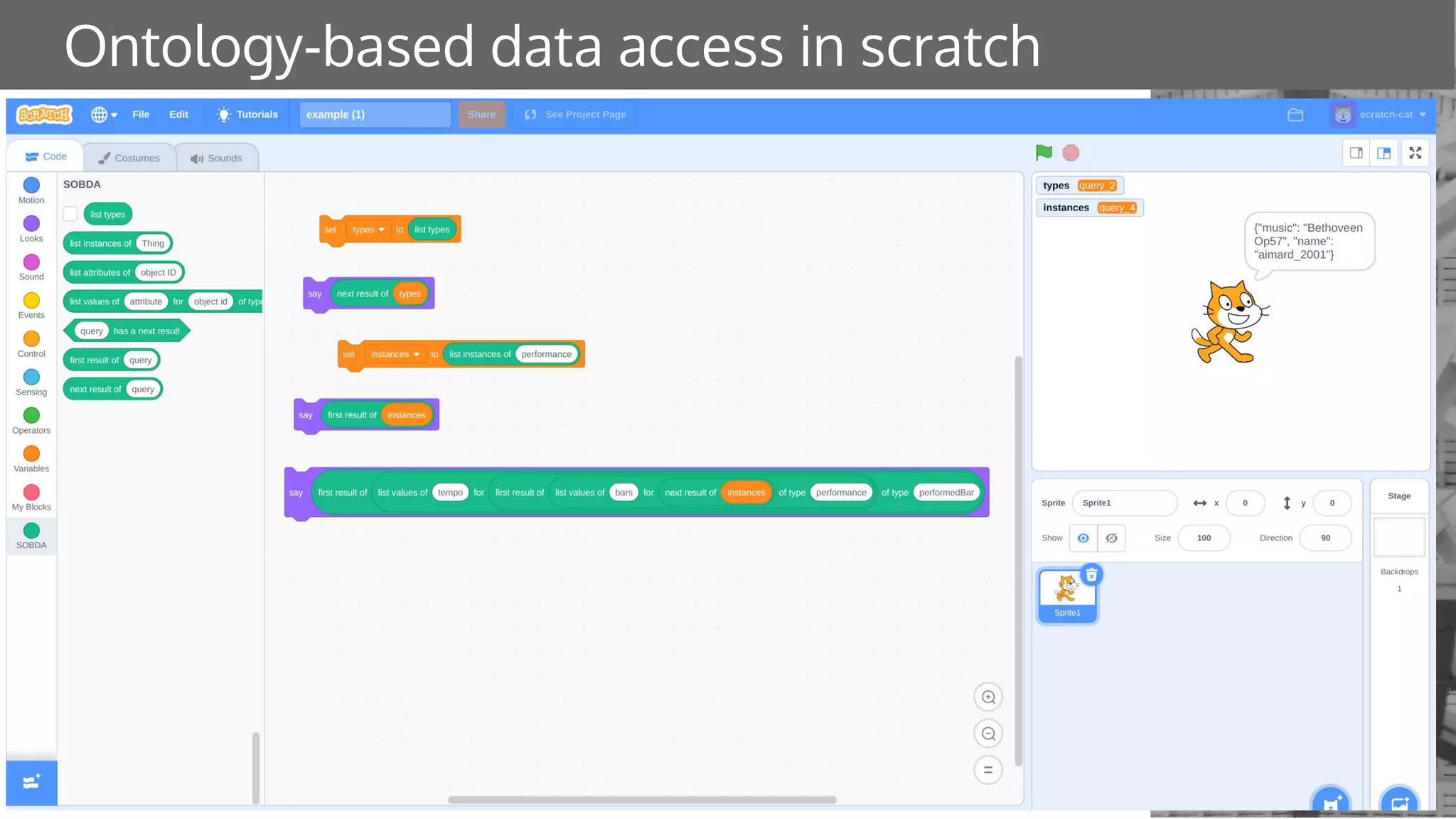Viewport: 1456px width, 819px height.
Task: Select the SOBDA extension category
Action: tap(31, 536)
